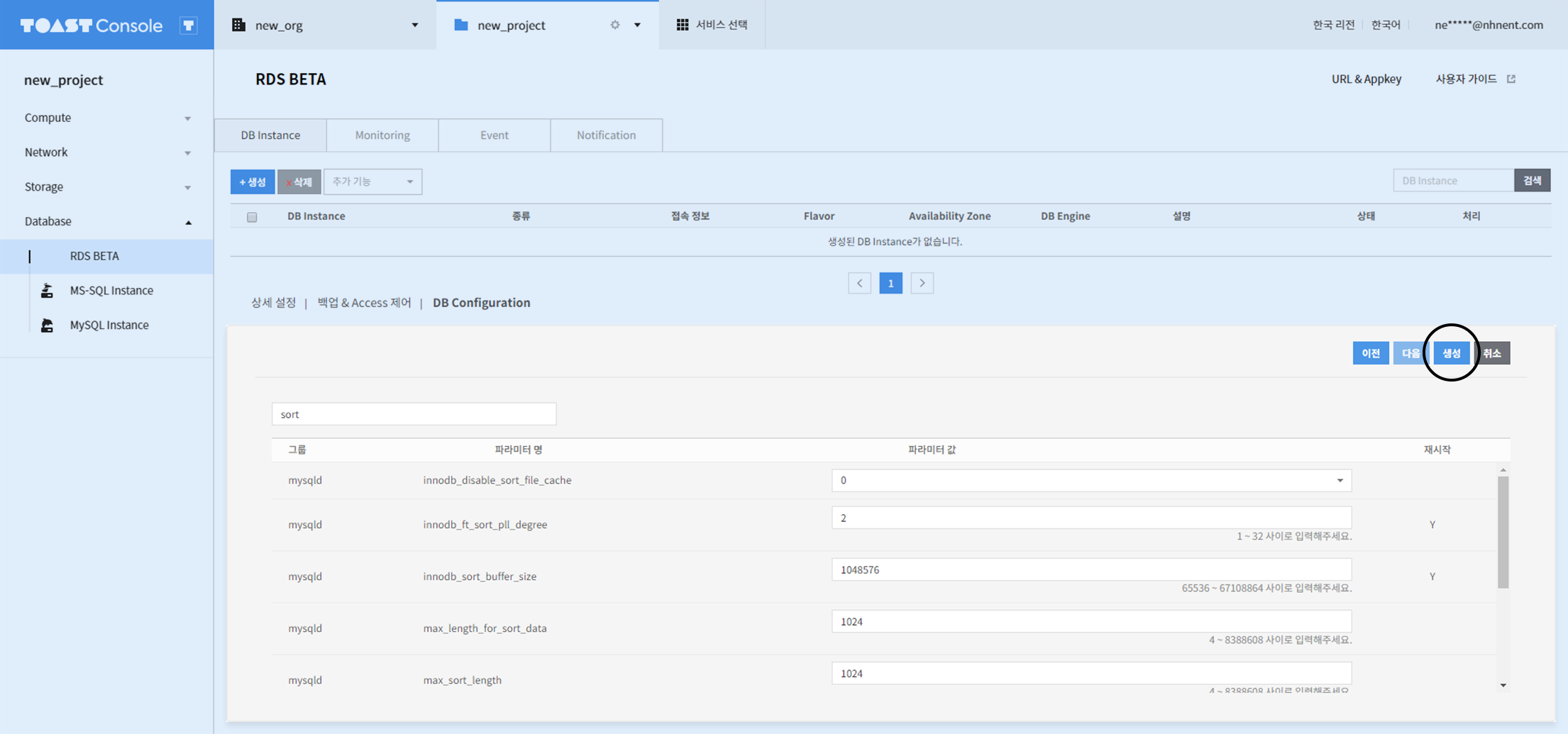Screen dimensions: 1568x734
Task: Switch to the Notification tab
Action: [x=607, y=135]
